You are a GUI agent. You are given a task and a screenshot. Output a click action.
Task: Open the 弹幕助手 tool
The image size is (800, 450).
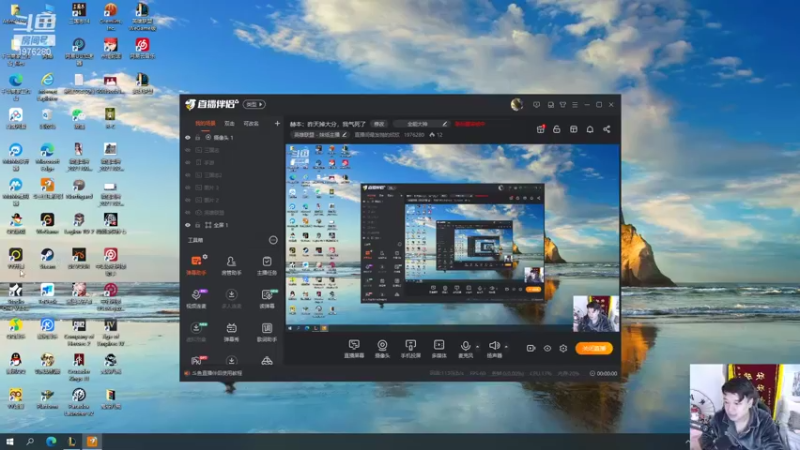(x=196, y=265)
